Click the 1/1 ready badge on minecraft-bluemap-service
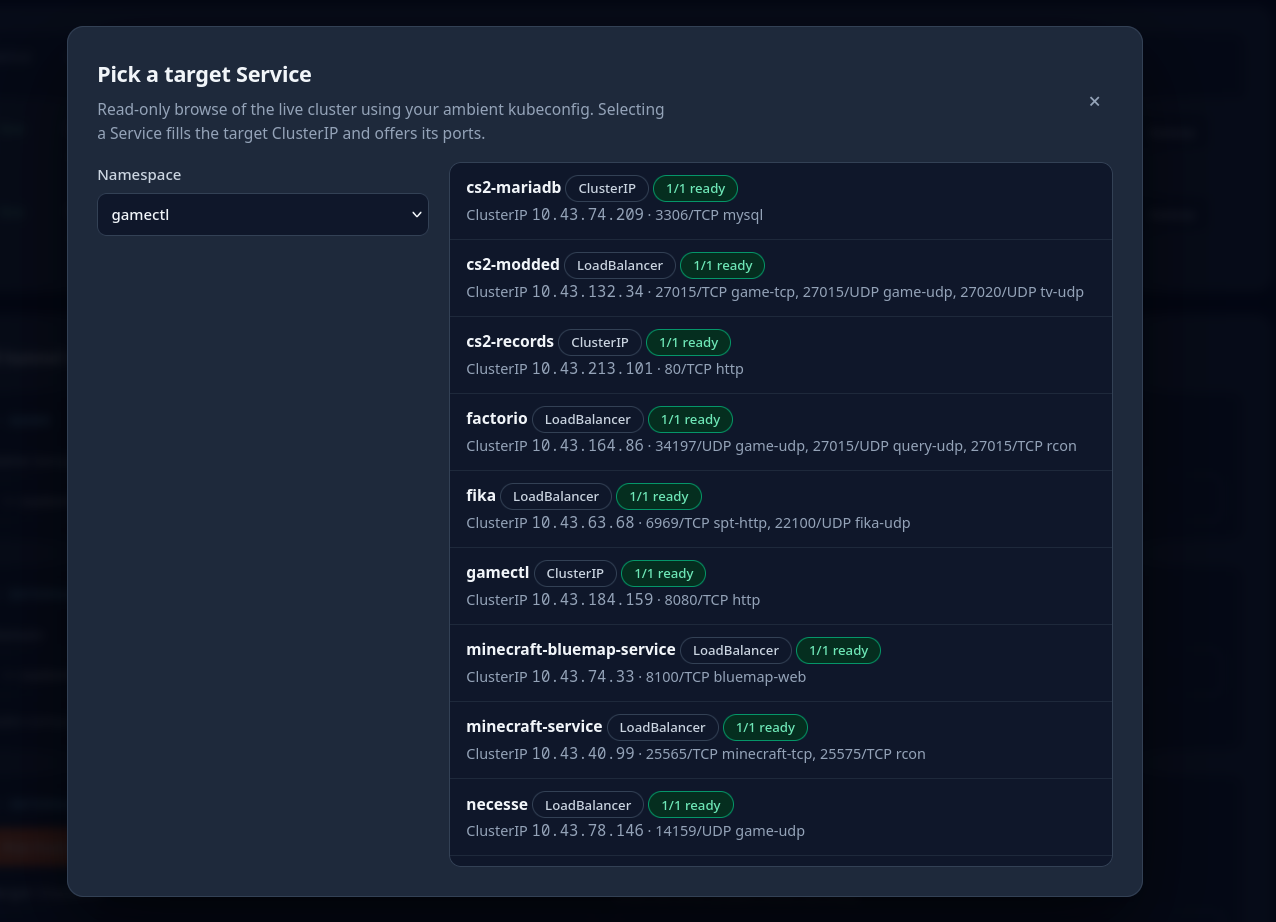The width and height of the screenshot is (1276, 922). (x=839, y=650)
